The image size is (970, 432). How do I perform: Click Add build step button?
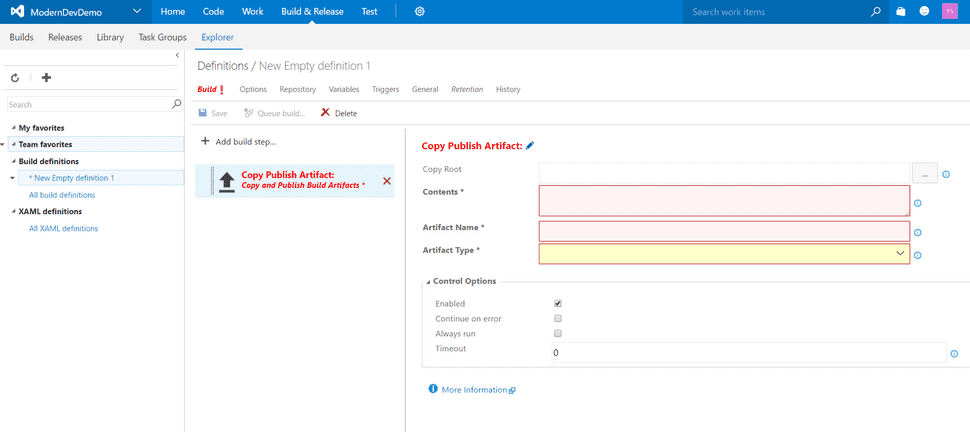pyautogui.click(x=238, y=142)
